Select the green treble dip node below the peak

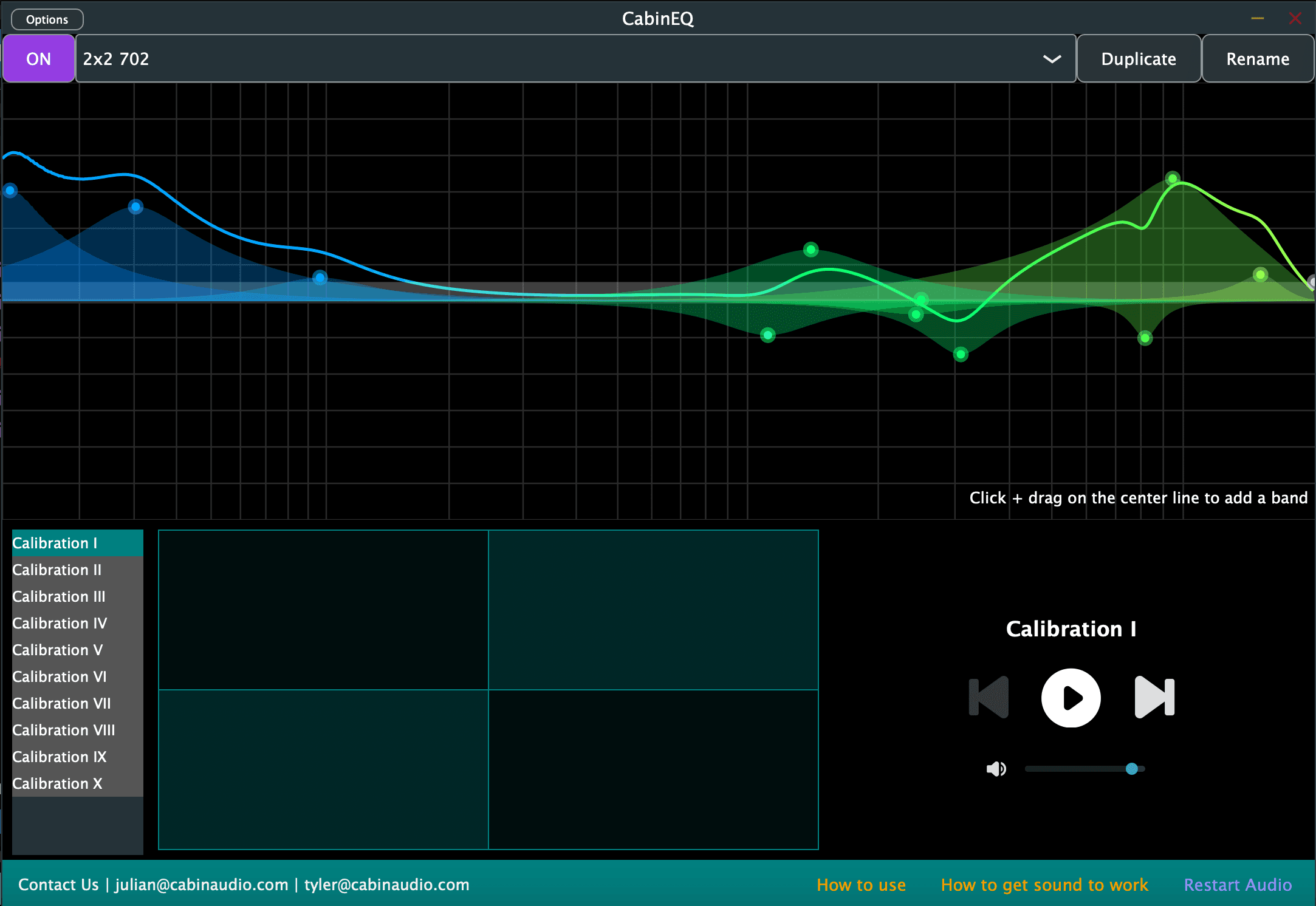pos(1145,338)
